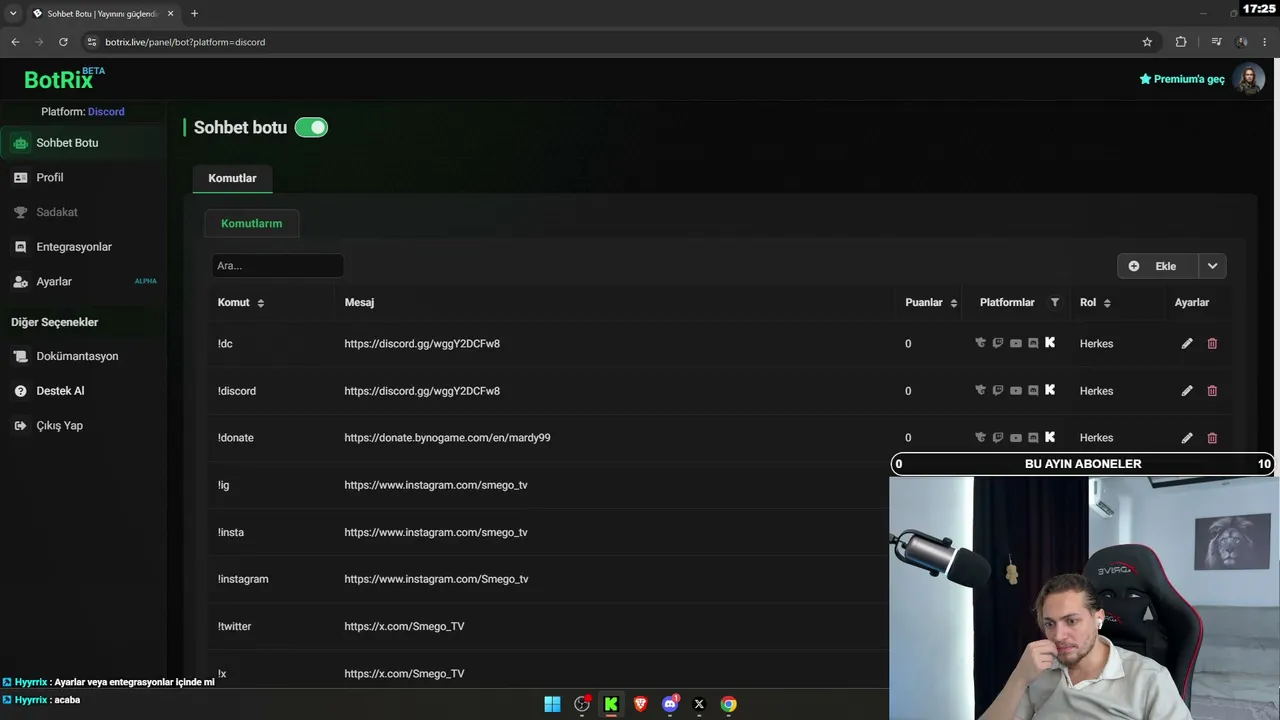Image resolution: width=1280 pixels, height=720 pixels.
Task: Toggle the Sohbet botu switch off
Action: 311,127
